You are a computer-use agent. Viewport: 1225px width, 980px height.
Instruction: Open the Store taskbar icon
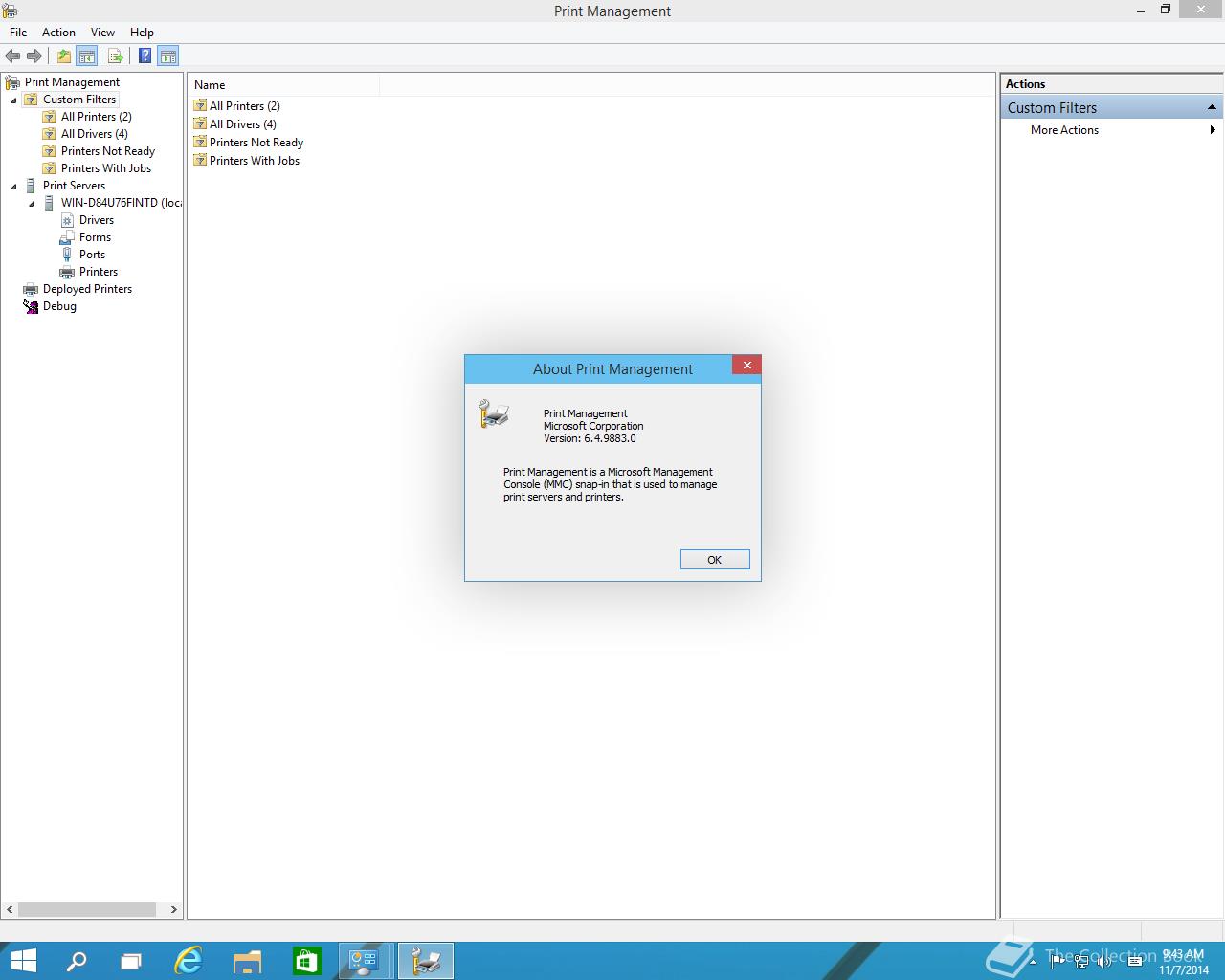click(306, 961)
